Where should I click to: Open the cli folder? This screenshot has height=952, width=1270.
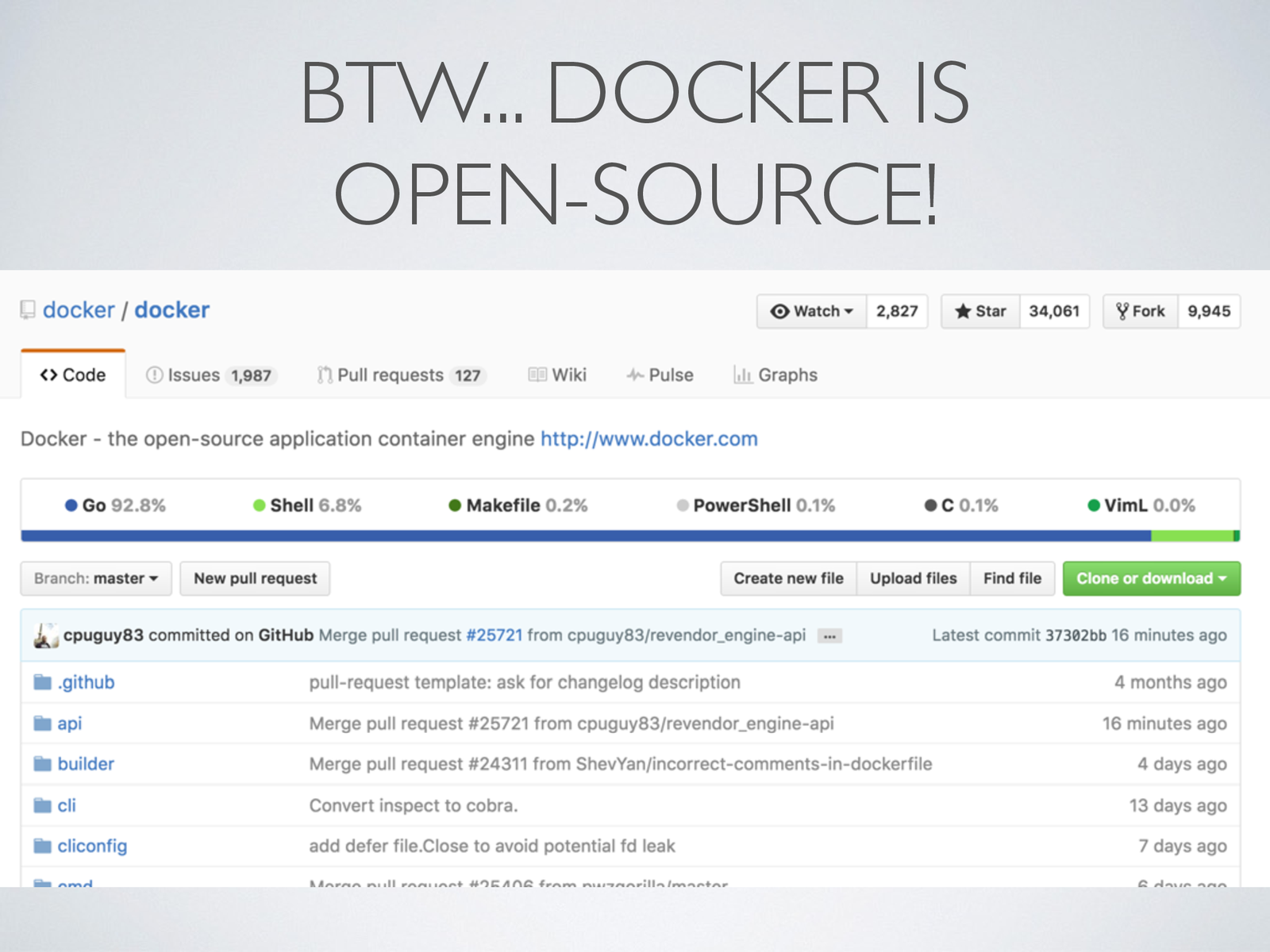click(67, 805)
